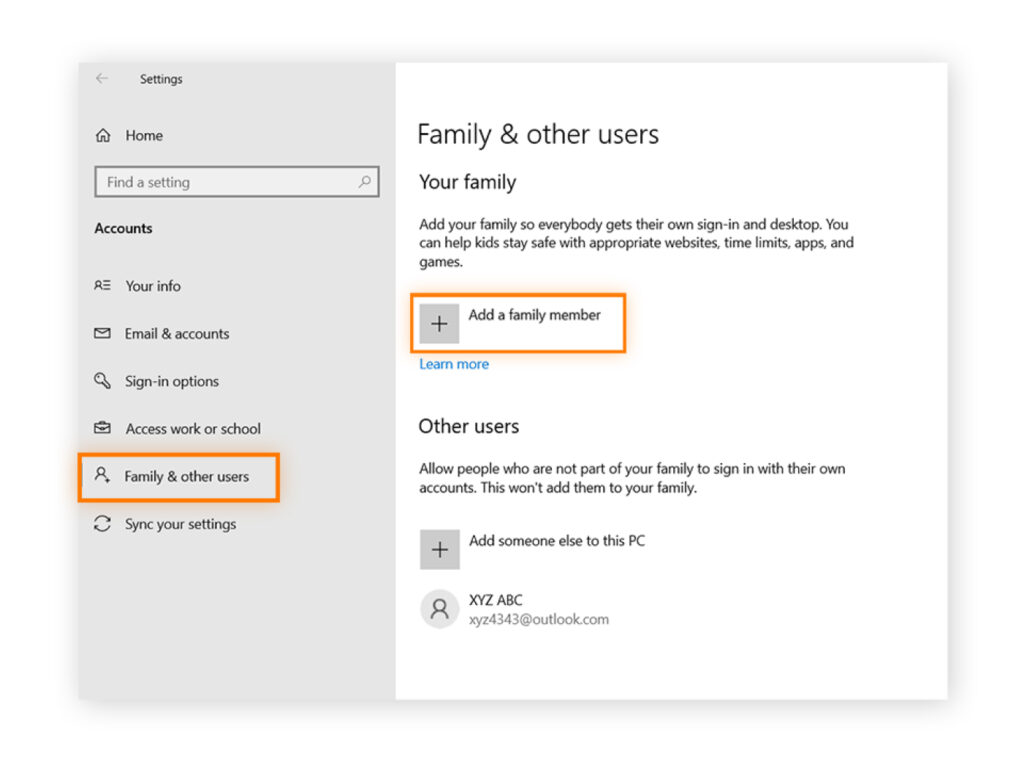Click the plus icon for Add a family member
This screenshot has width=1024, height=767.
click(x=439, y=323)
